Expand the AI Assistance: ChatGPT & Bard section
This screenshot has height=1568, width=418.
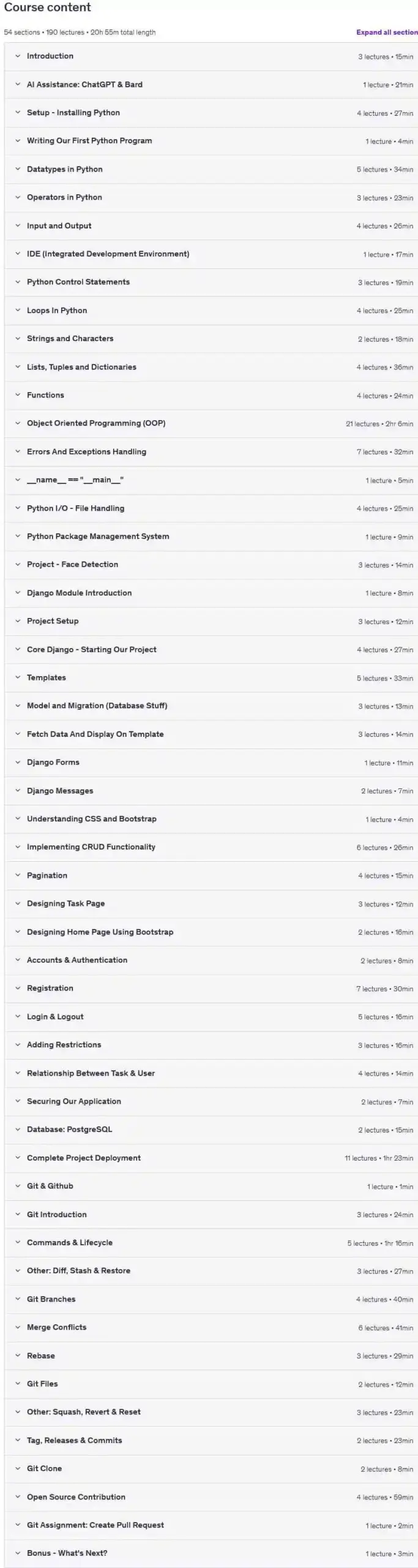click(211, 85)
